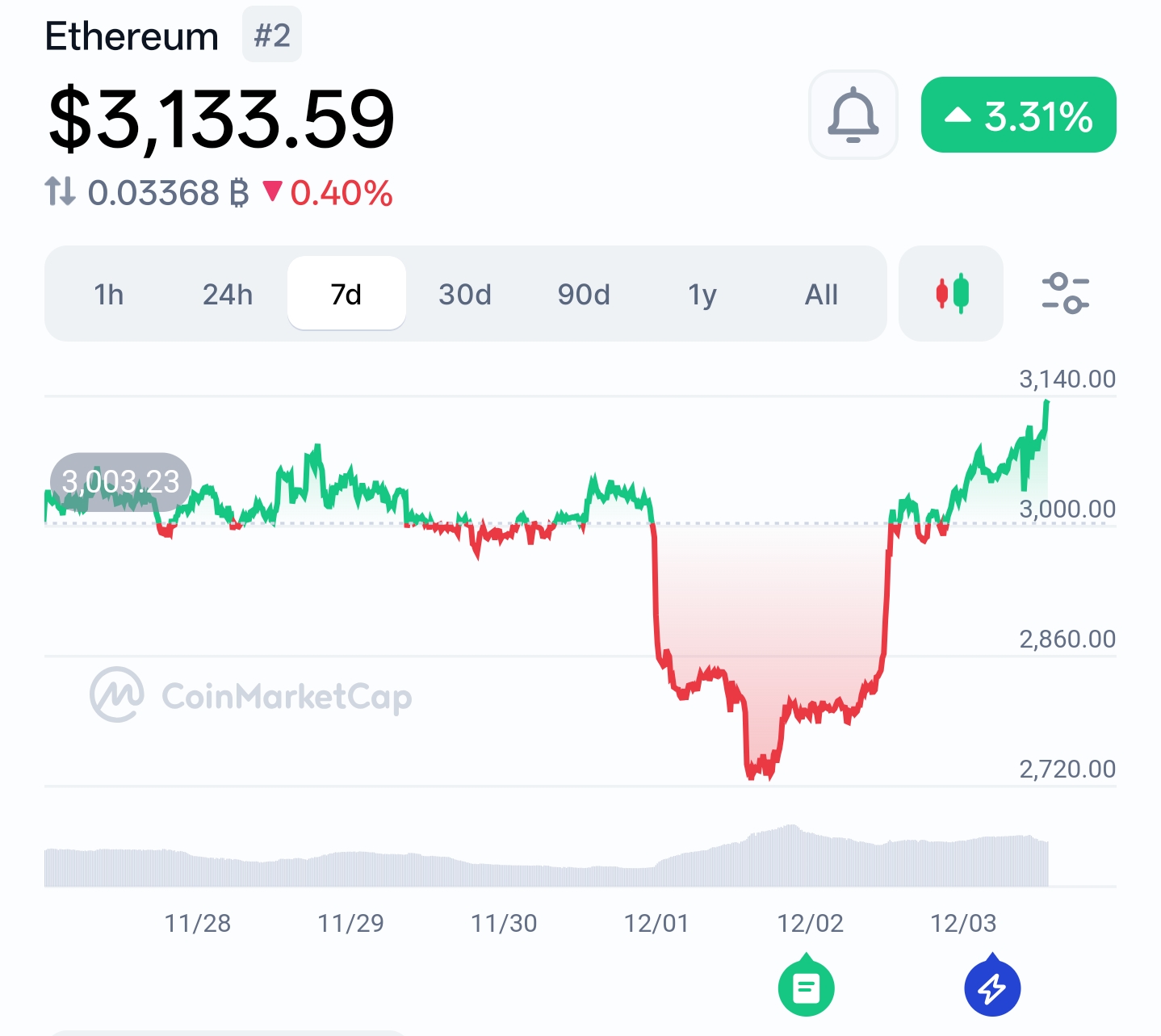
Task: Switch chart to 30d range
Action: click(x=465, y=295)
